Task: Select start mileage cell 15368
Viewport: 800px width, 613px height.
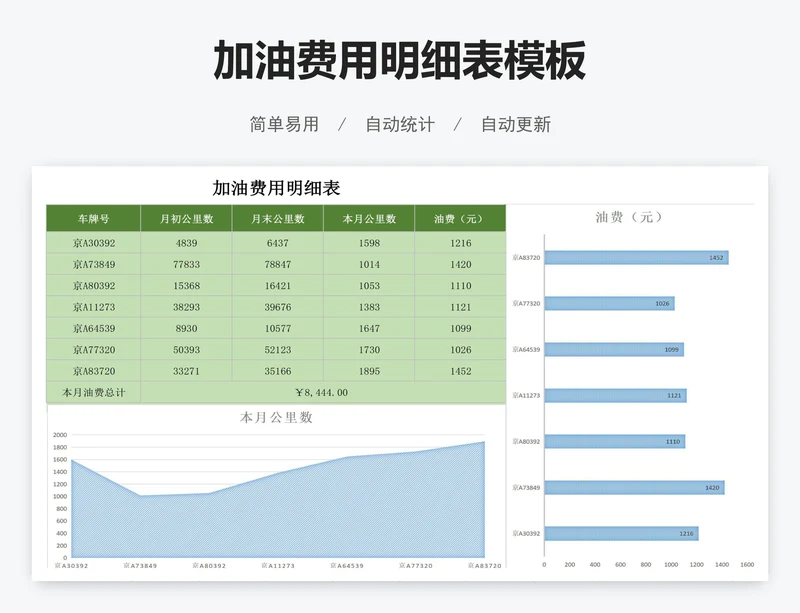Action: (186, 286)
